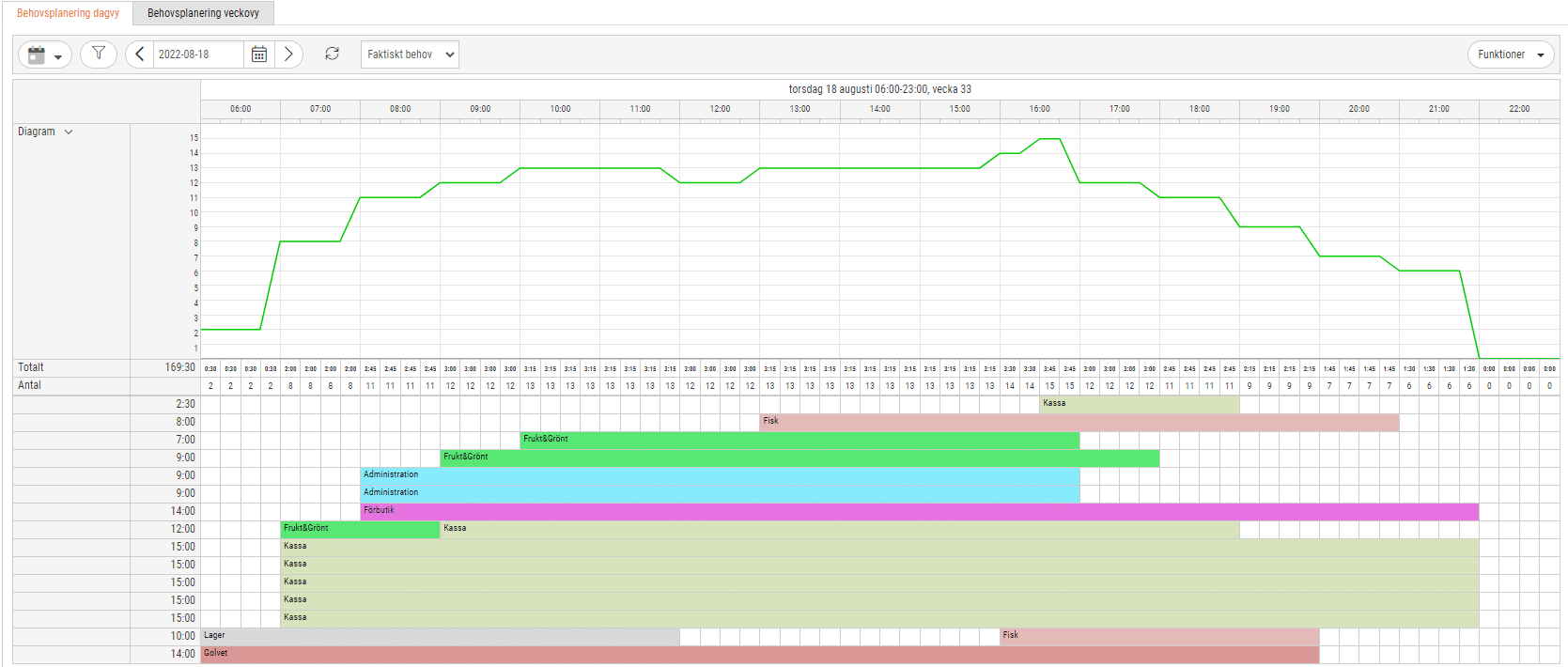Open the Funktioner menu
Screen dimensions: 1568x667
tap(1510, 54)
